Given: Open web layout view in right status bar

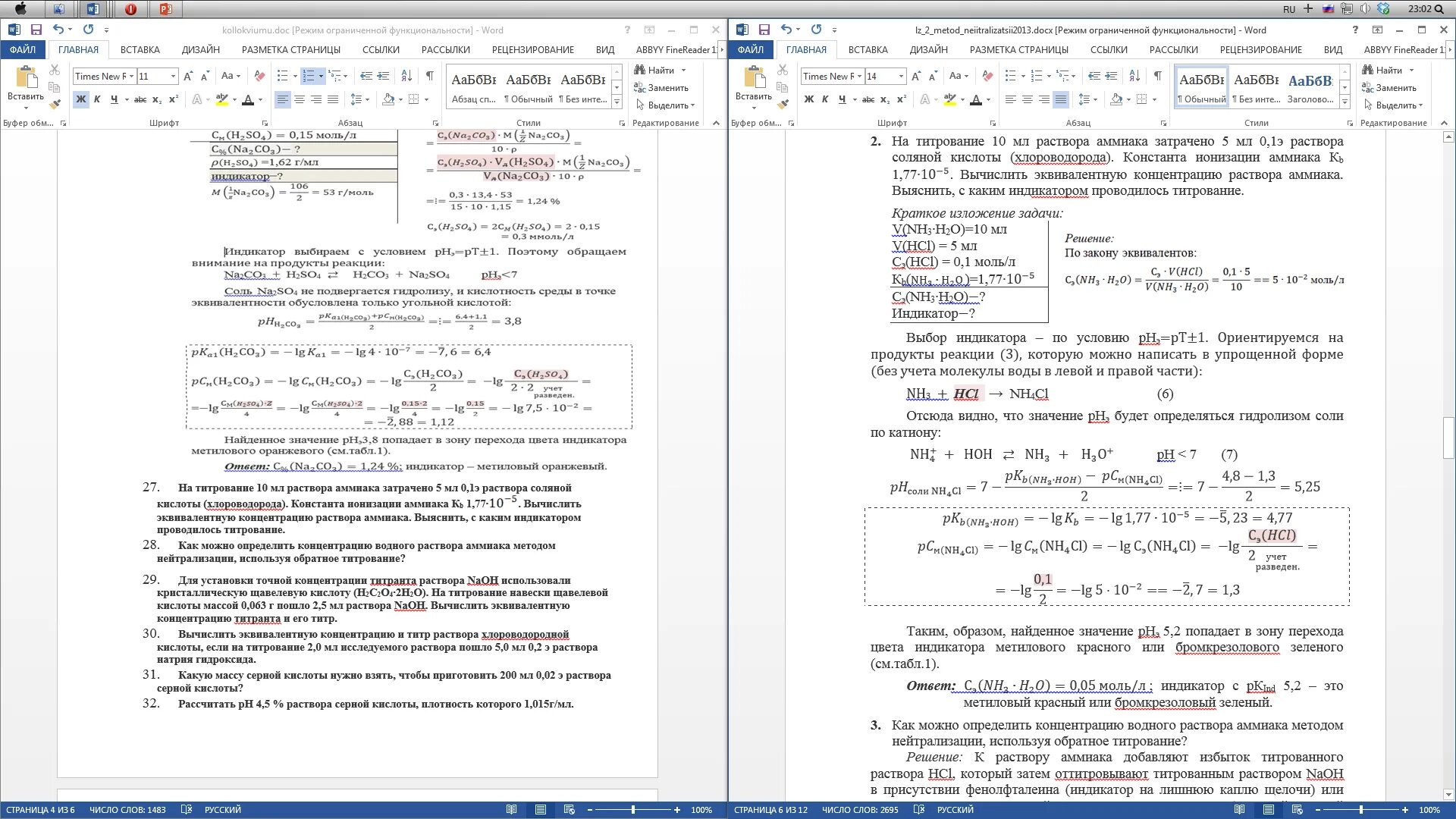Looking at the screenshot, I should 1298,809.
